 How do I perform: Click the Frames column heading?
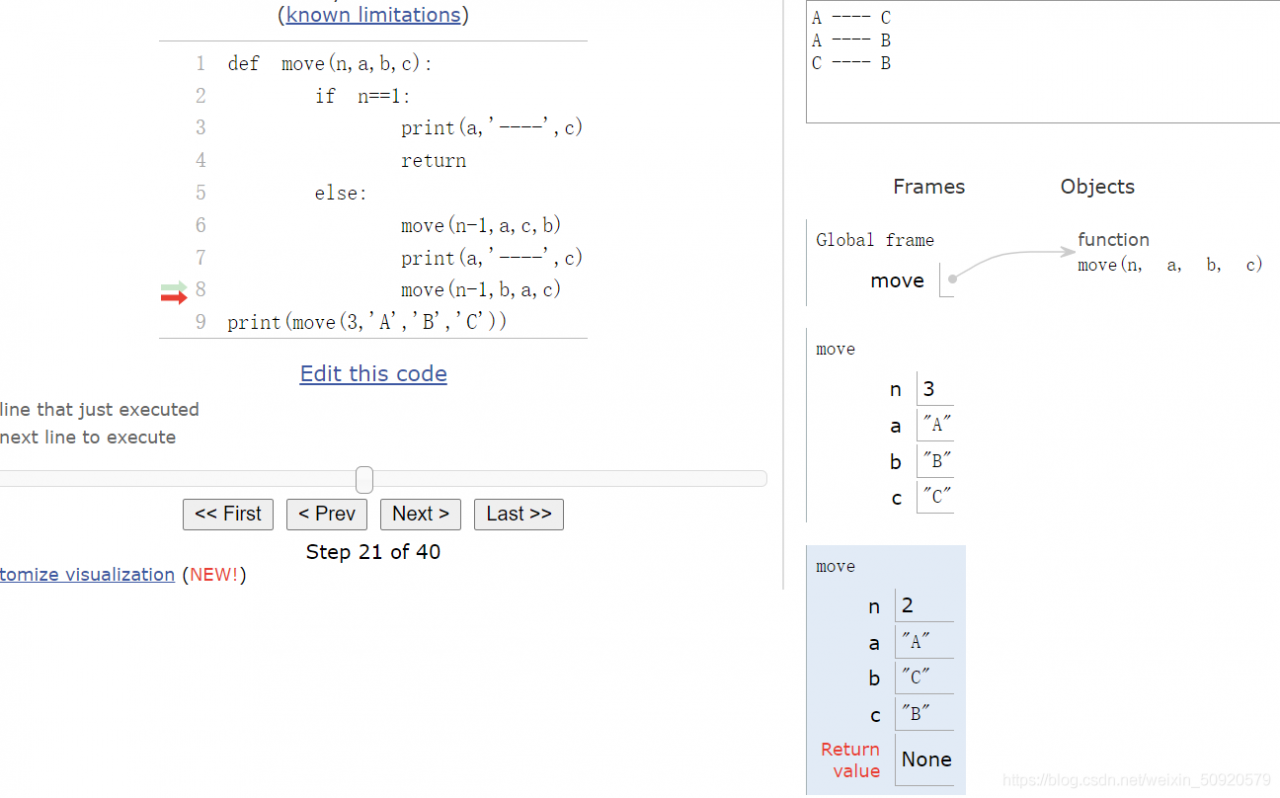929,187
